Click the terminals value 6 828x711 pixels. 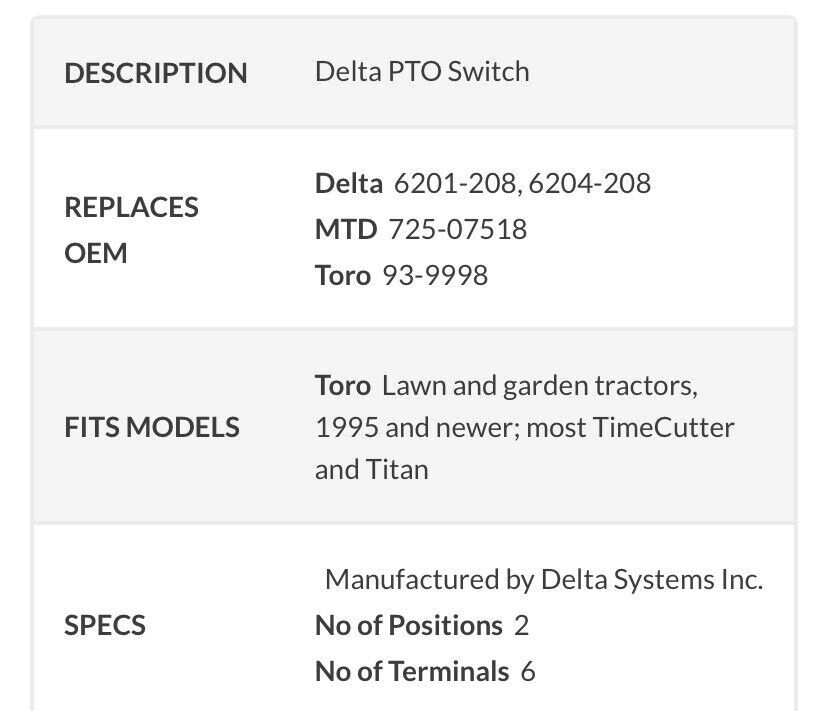(528, 671)
